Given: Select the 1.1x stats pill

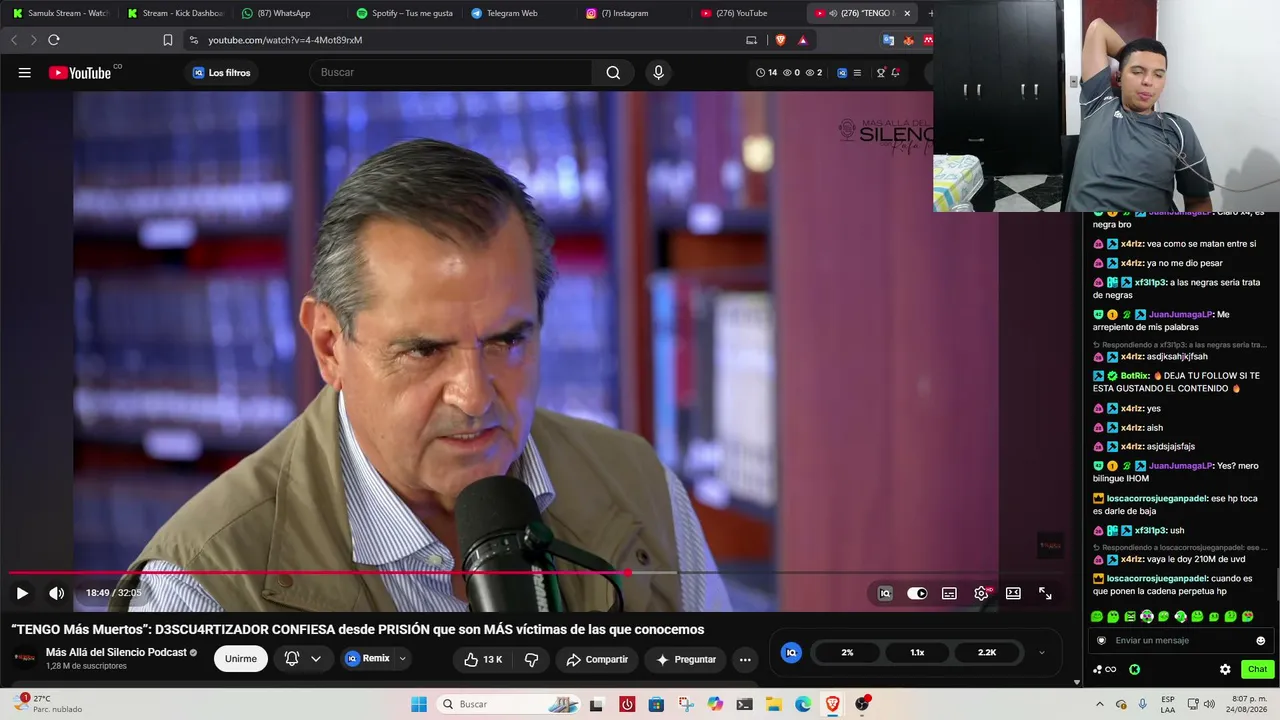Looking at the screenshot, I should (x=917, y=652).
